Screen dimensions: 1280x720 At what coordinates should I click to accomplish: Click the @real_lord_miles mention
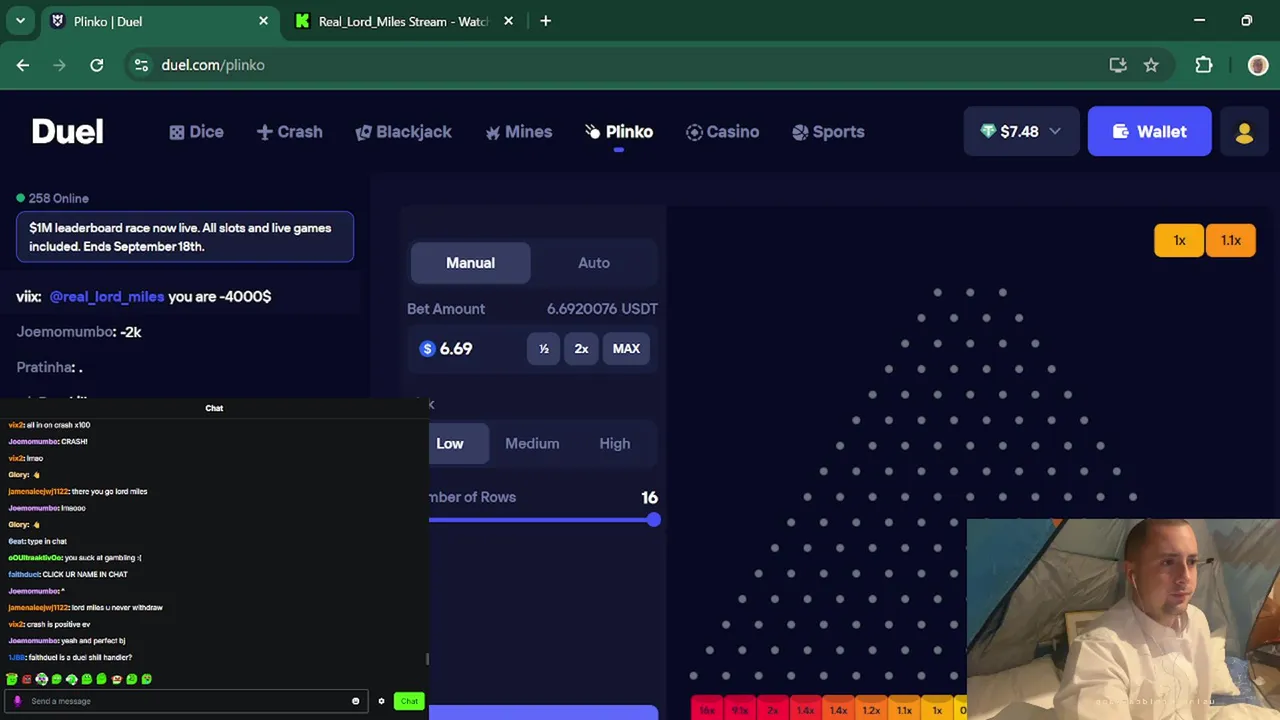point(107,297)
